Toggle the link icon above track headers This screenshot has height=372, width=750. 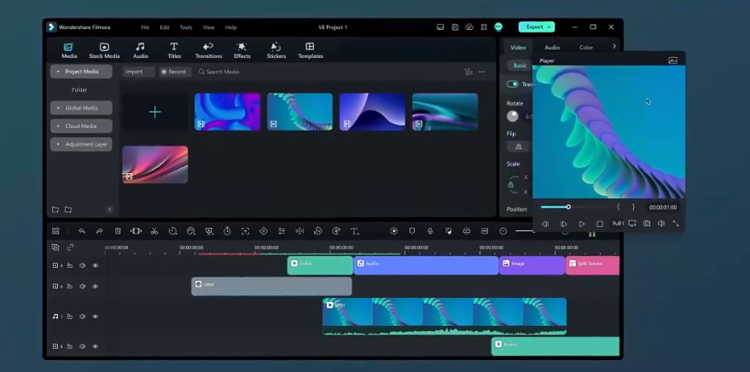70,247
